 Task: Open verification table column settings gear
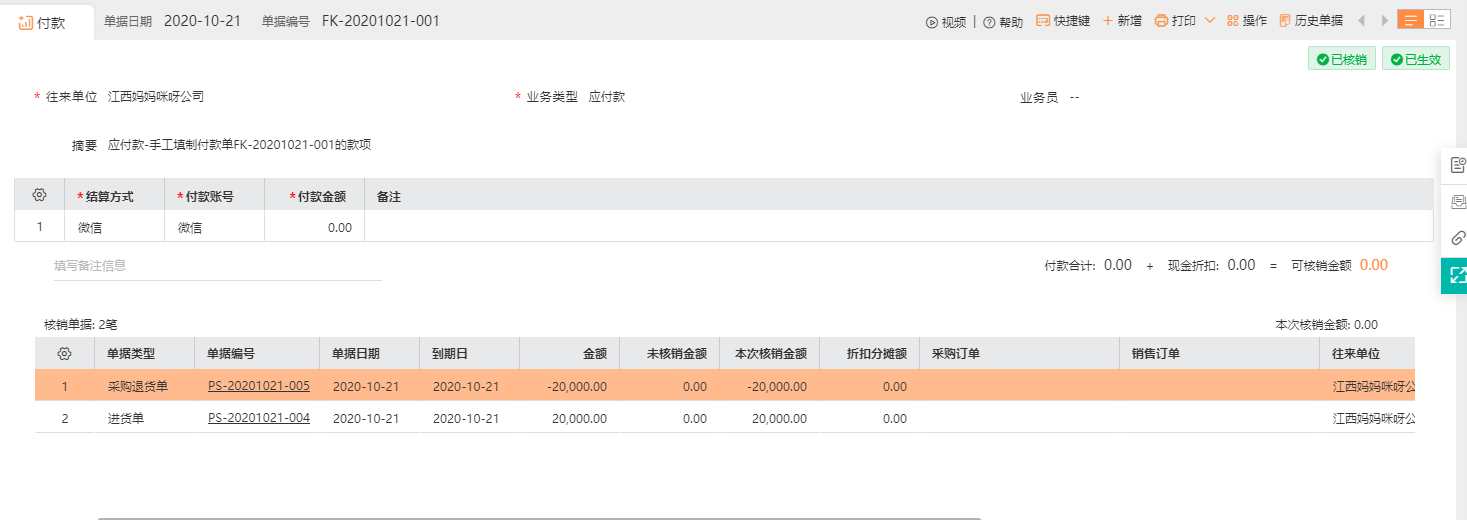pyautogui.click(x=64, y=354)
